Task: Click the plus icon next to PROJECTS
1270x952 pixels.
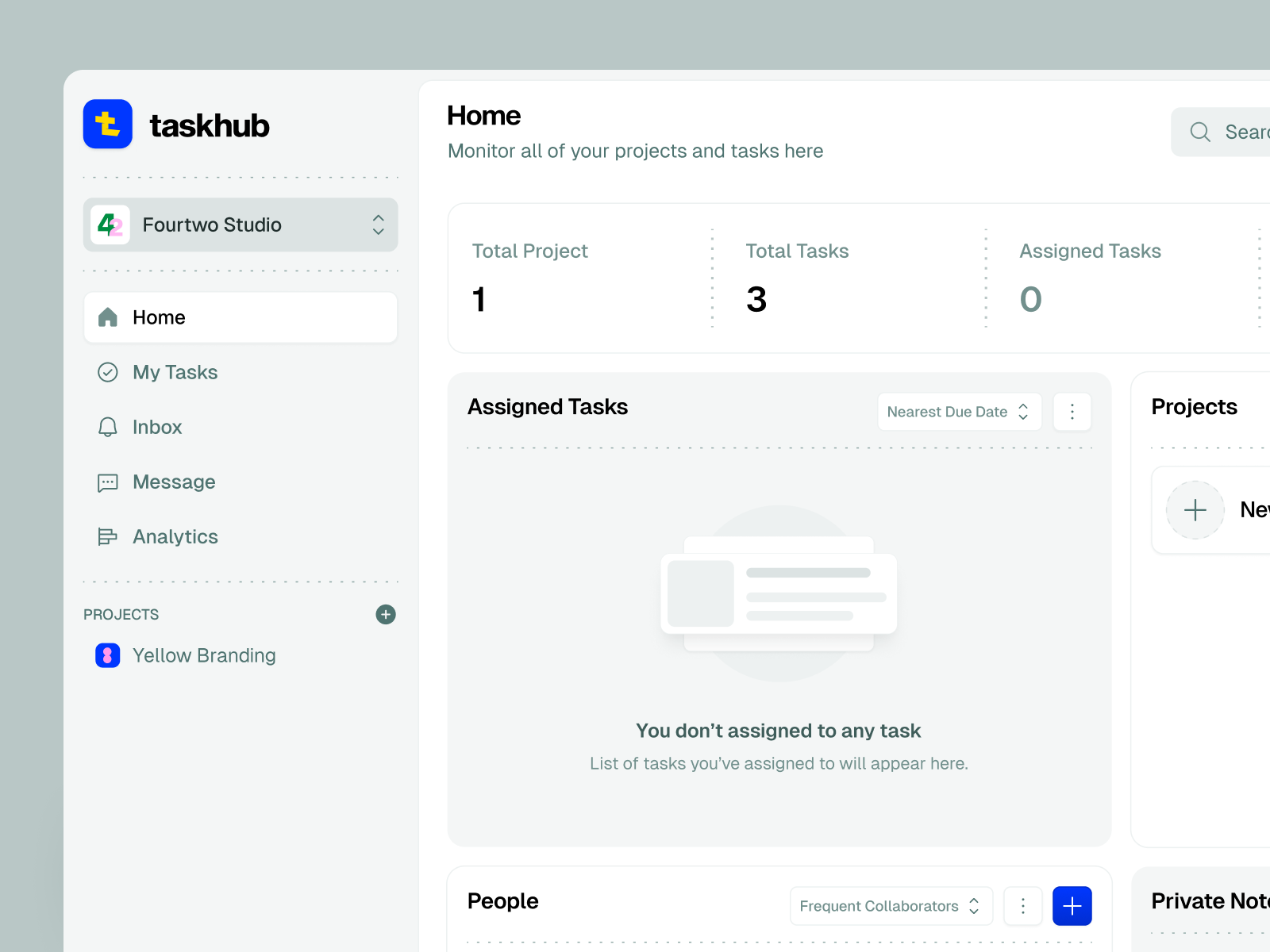Action: tap(386, 614)
